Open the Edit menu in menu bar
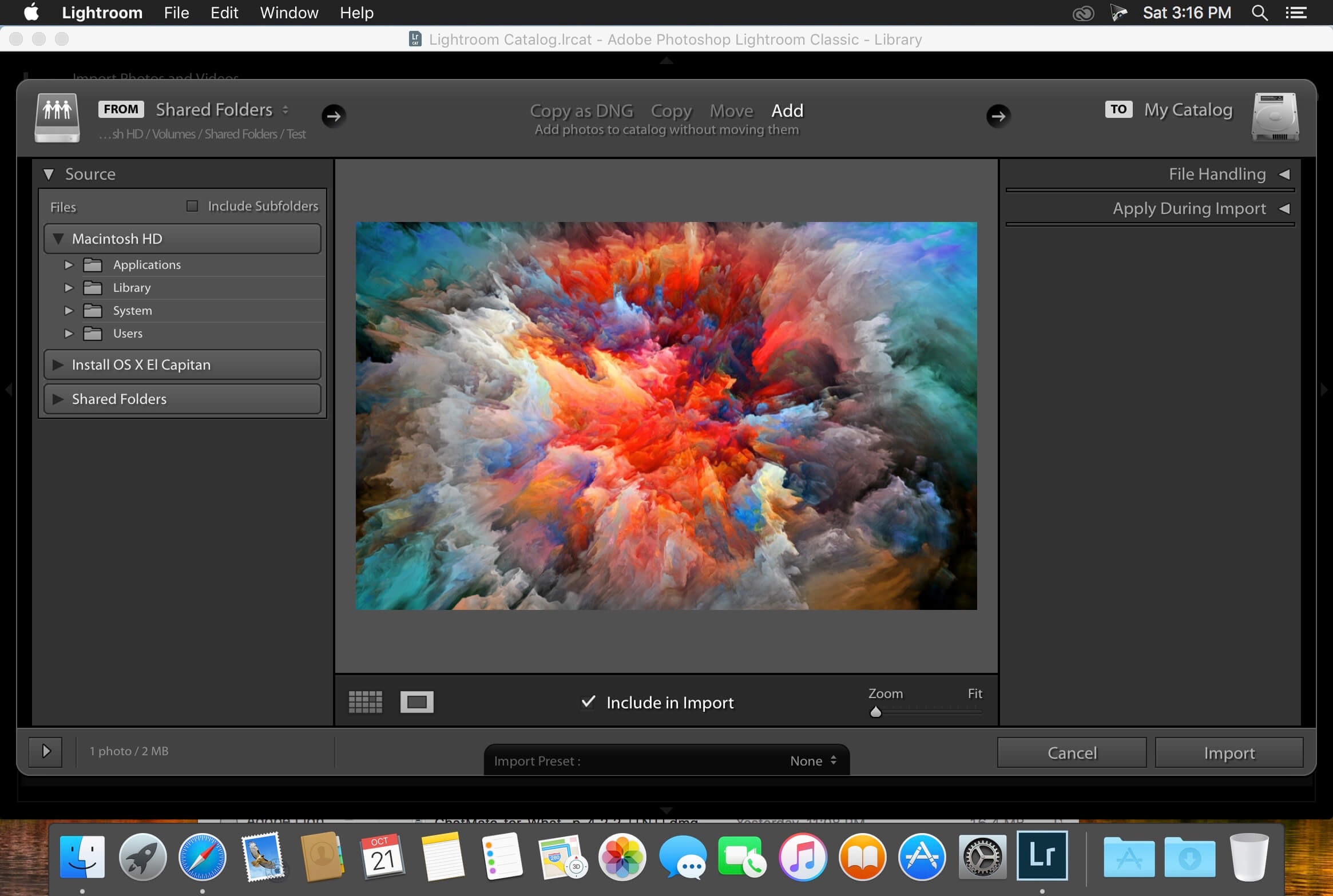This screenshot has width=1333, height=896. pyautogui.click(x=224, y=13)
